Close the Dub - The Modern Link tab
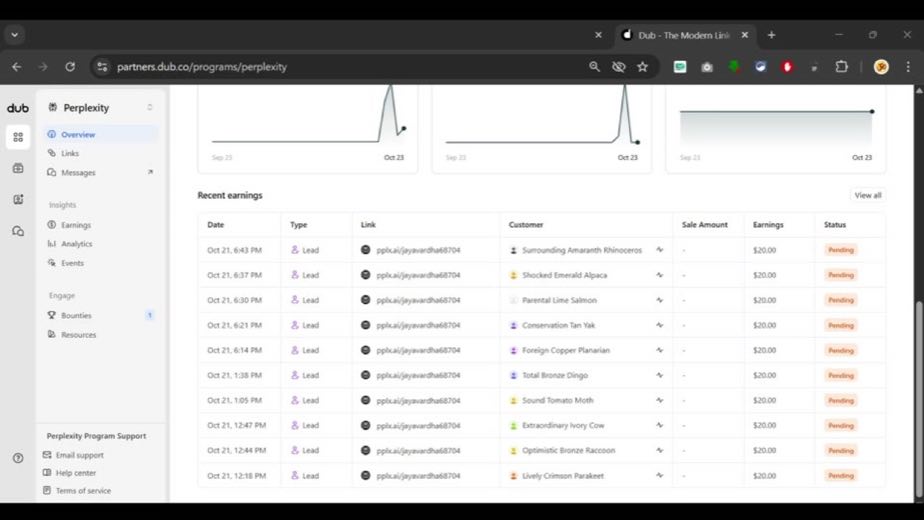Image resolution: width=924 pixels, height=520 pixels. (745, 35)
